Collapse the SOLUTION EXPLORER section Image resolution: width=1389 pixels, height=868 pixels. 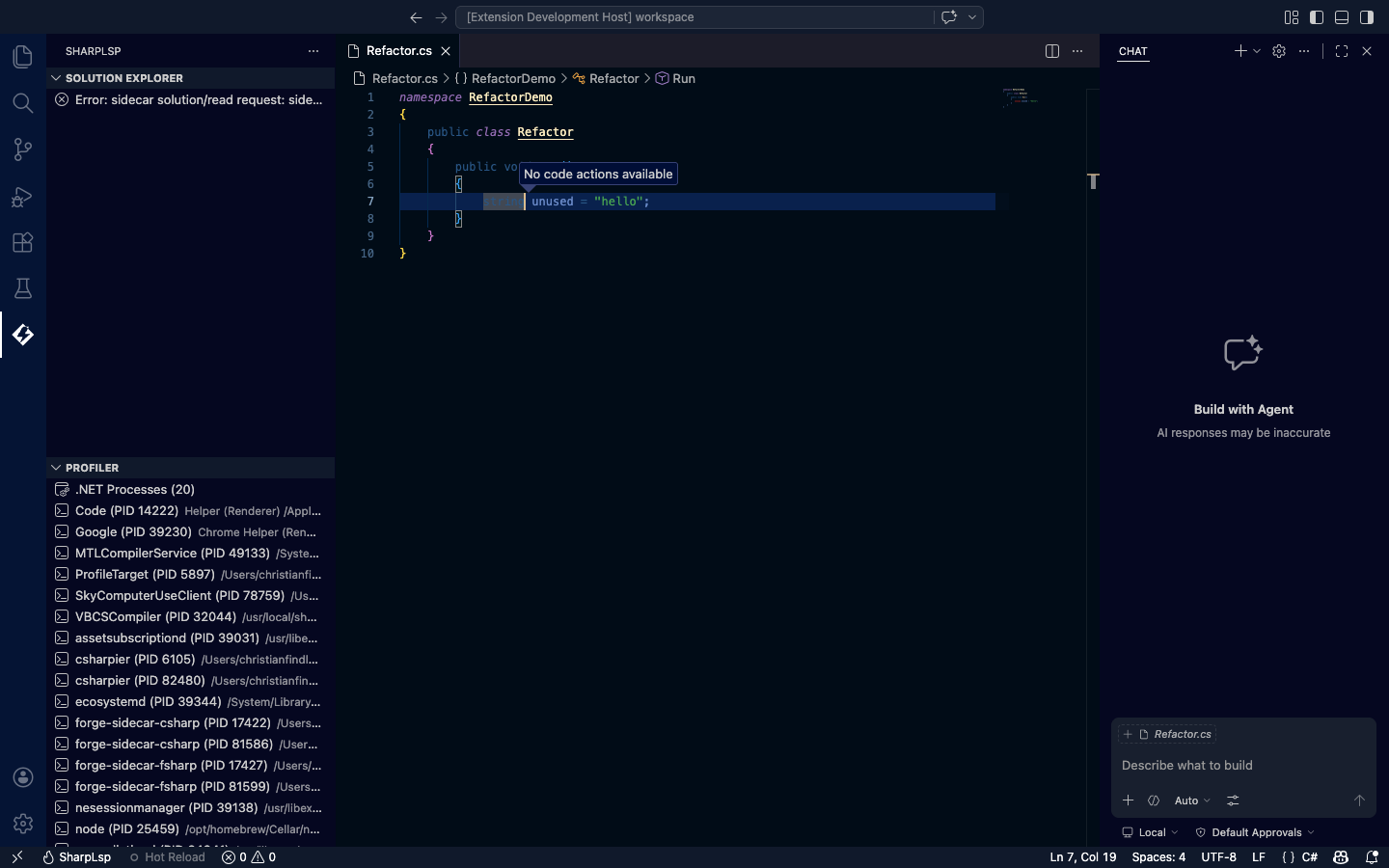(x=190, y=78)
